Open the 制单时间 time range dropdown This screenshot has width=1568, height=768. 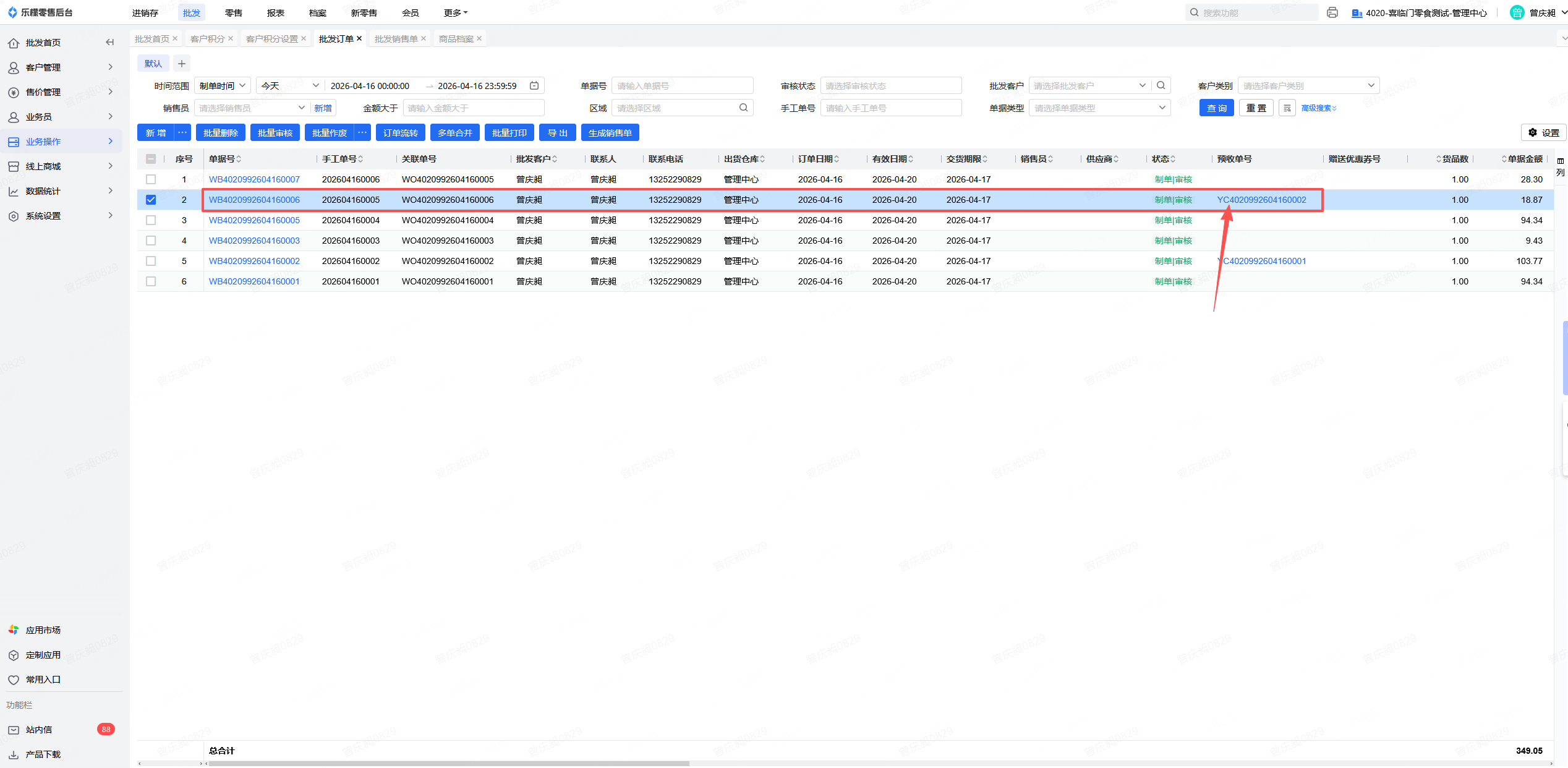[x=223, y=85]
